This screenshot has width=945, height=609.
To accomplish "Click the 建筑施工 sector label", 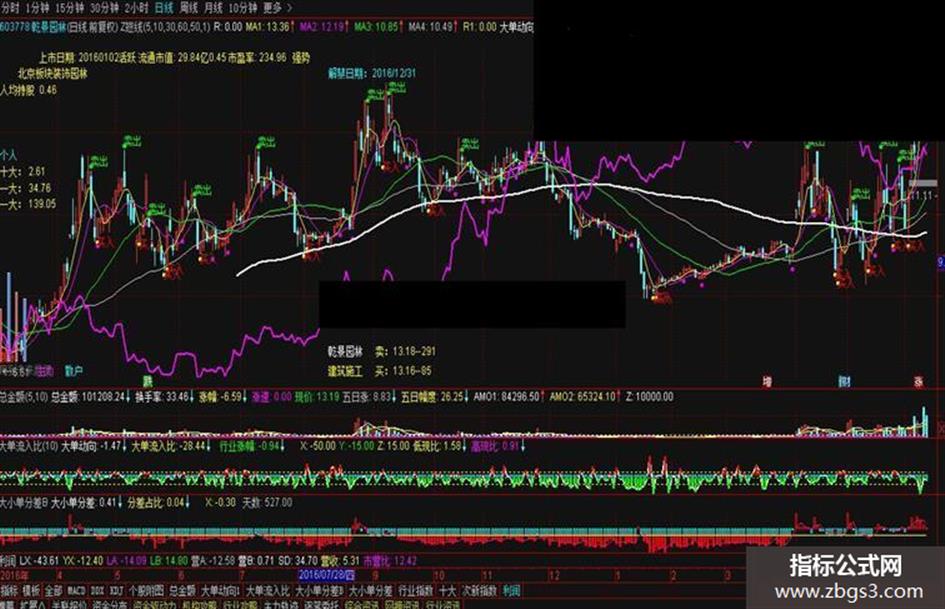I will click(x=345, y=370).
